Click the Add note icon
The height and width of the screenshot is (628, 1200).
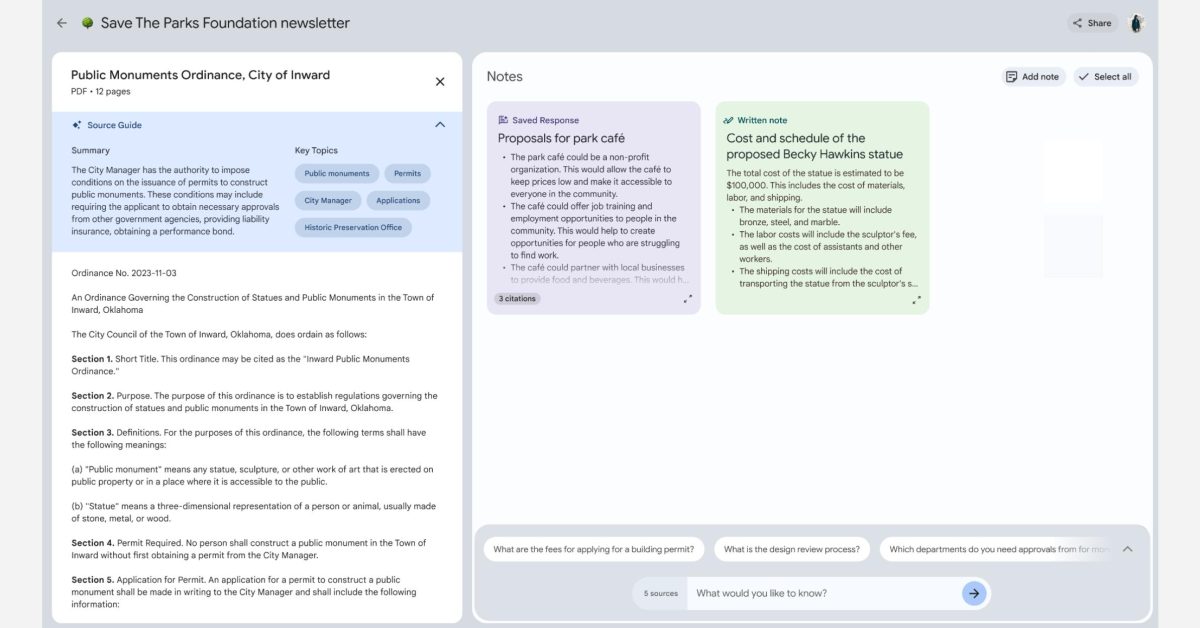pyautogui.click(x=1010, y=76)
